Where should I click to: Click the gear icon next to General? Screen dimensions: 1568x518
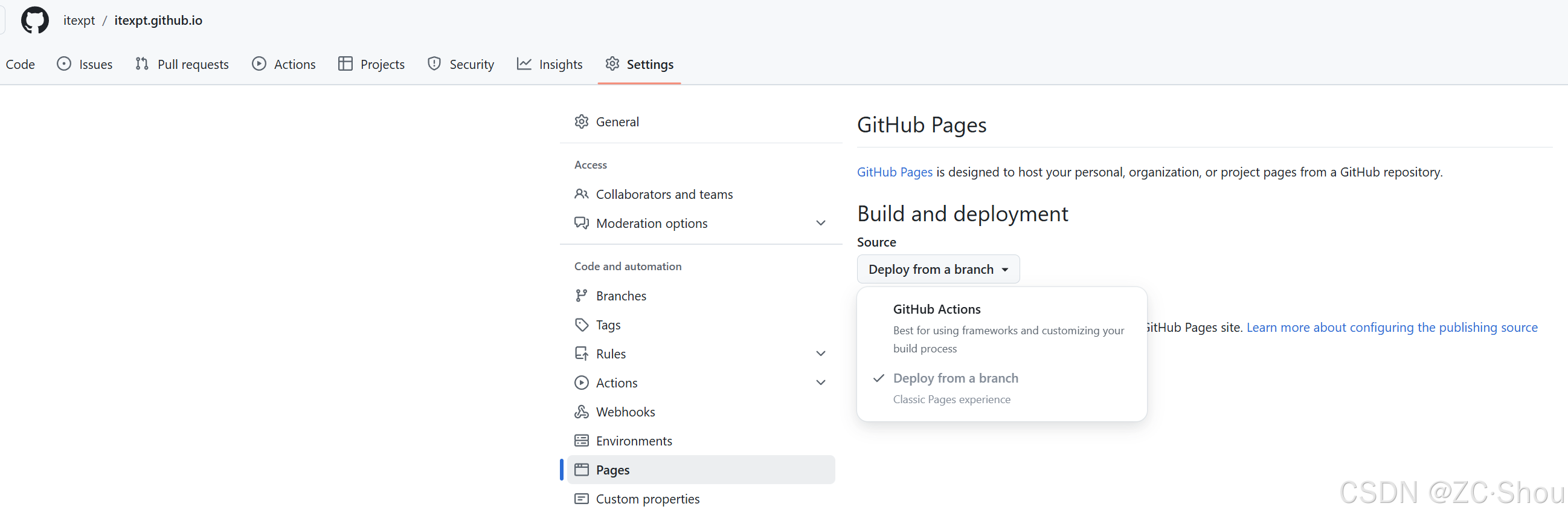click(581, 122)
